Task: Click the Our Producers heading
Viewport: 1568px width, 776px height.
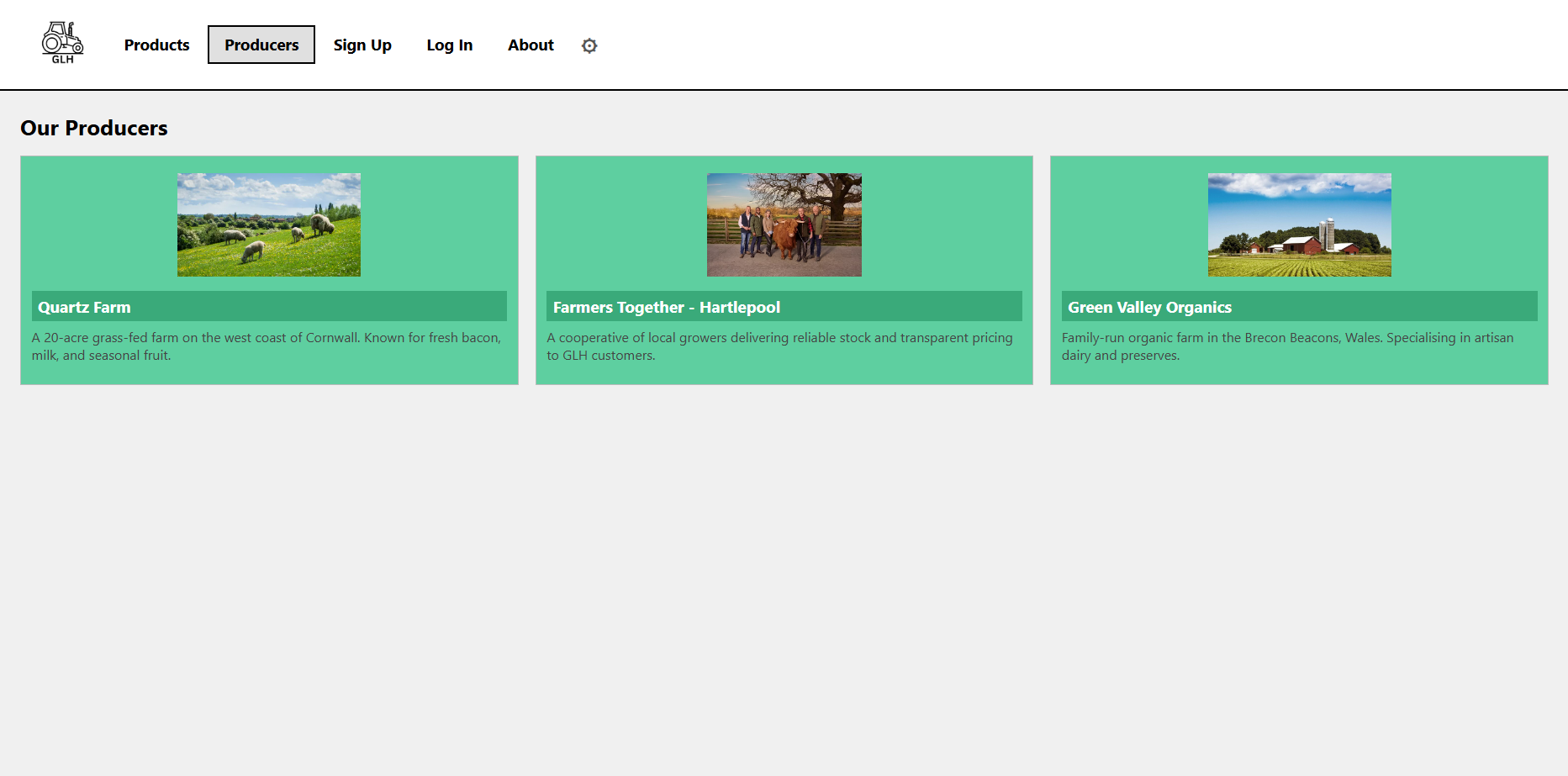Action: pos(94,128)
